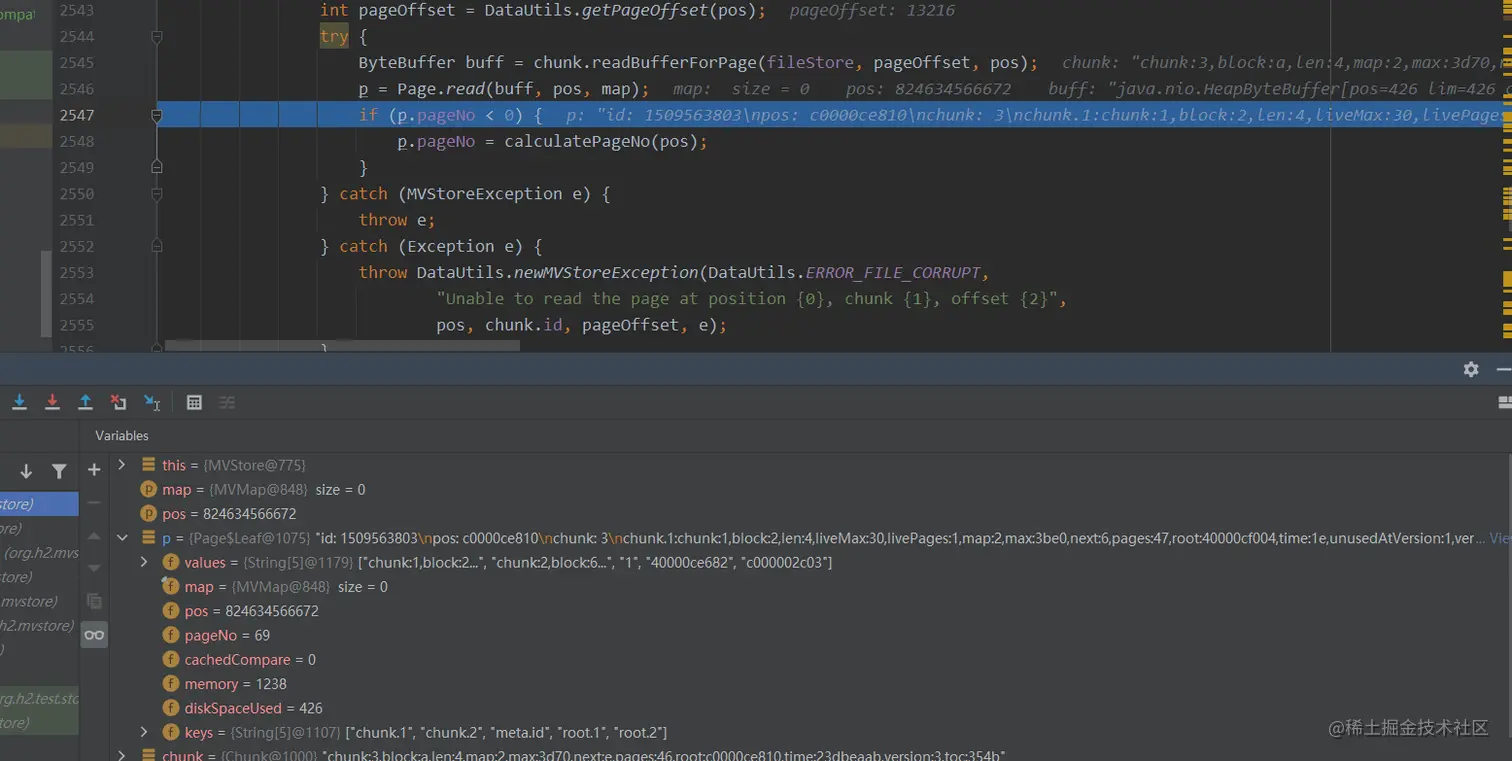The image size is (1512, 761).
Task: Click the duplicate watch copy icon
Action: [x=94, y=601]
